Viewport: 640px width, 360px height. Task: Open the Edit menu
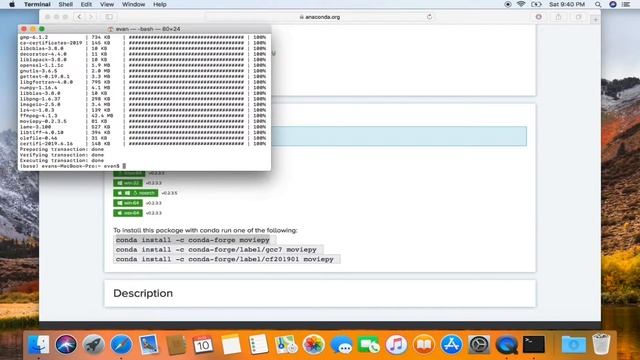coord(86,4)
